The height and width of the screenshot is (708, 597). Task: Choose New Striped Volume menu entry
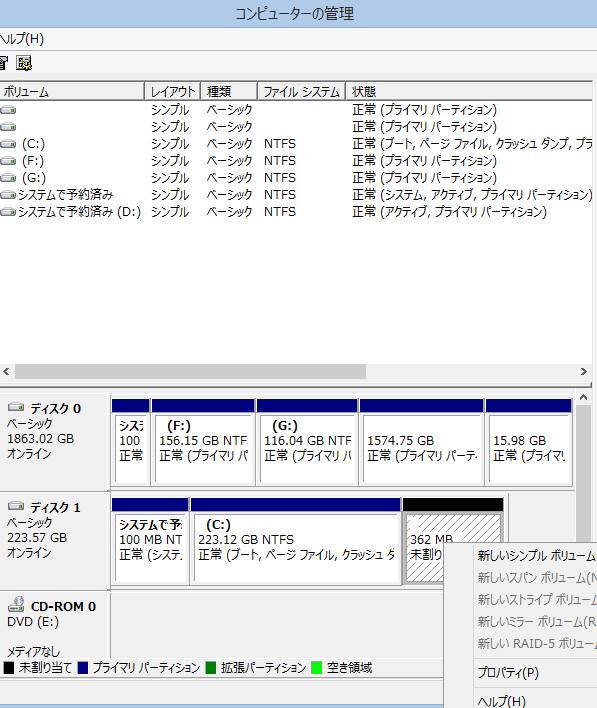pos(536,600)
